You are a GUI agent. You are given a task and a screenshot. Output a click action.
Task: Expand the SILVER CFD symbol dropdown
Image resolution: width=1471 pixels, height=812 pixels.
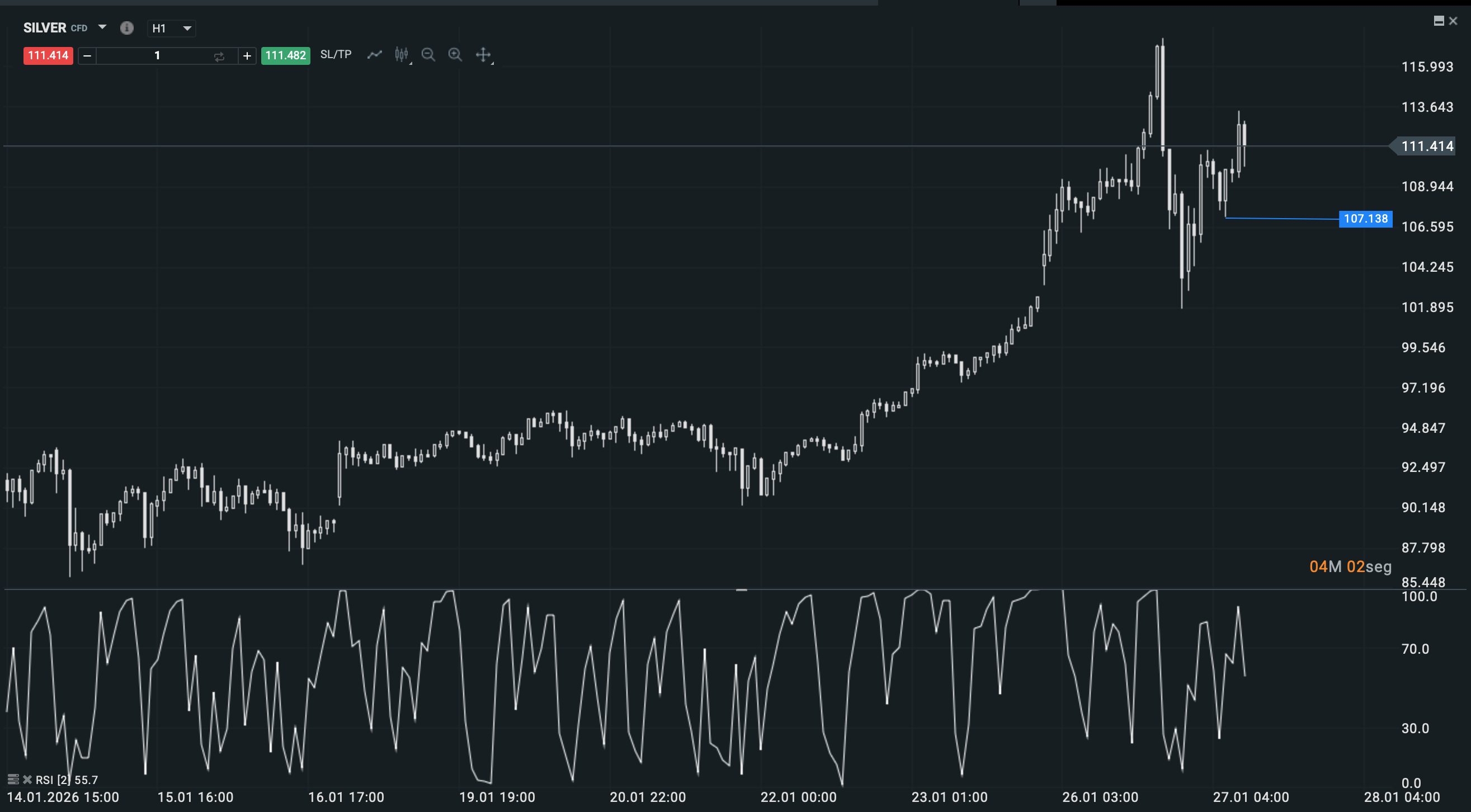pyautogui.click(x=102, y=27)
